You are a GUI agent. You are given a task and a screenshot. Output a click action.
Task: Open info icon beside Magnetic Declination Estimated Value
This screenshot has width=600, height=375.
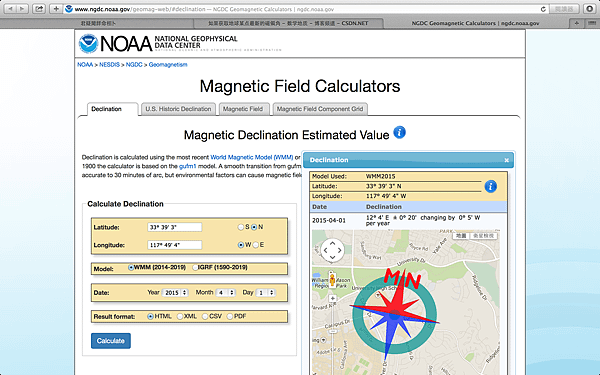click(399, 132)
